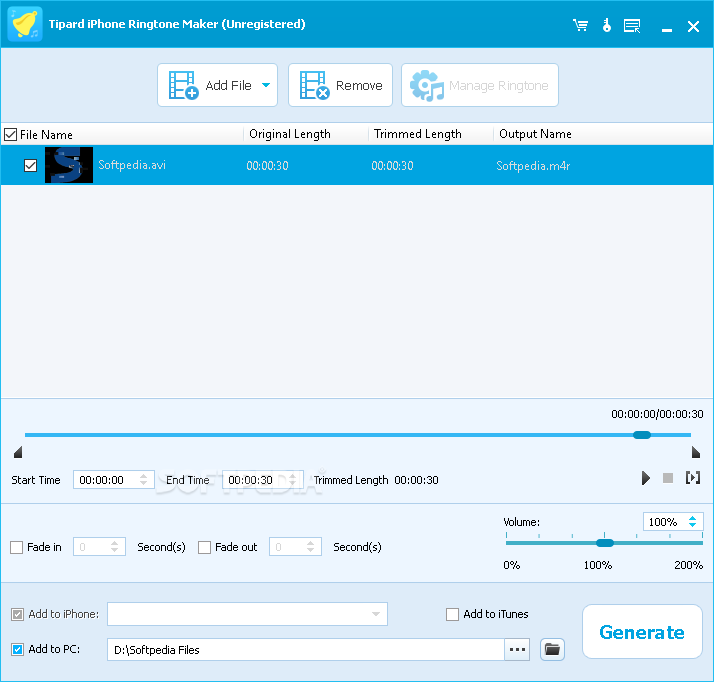Close the Ringtone Maker window
The height and width of the screenshot is (682, 714).
point(693,26)
